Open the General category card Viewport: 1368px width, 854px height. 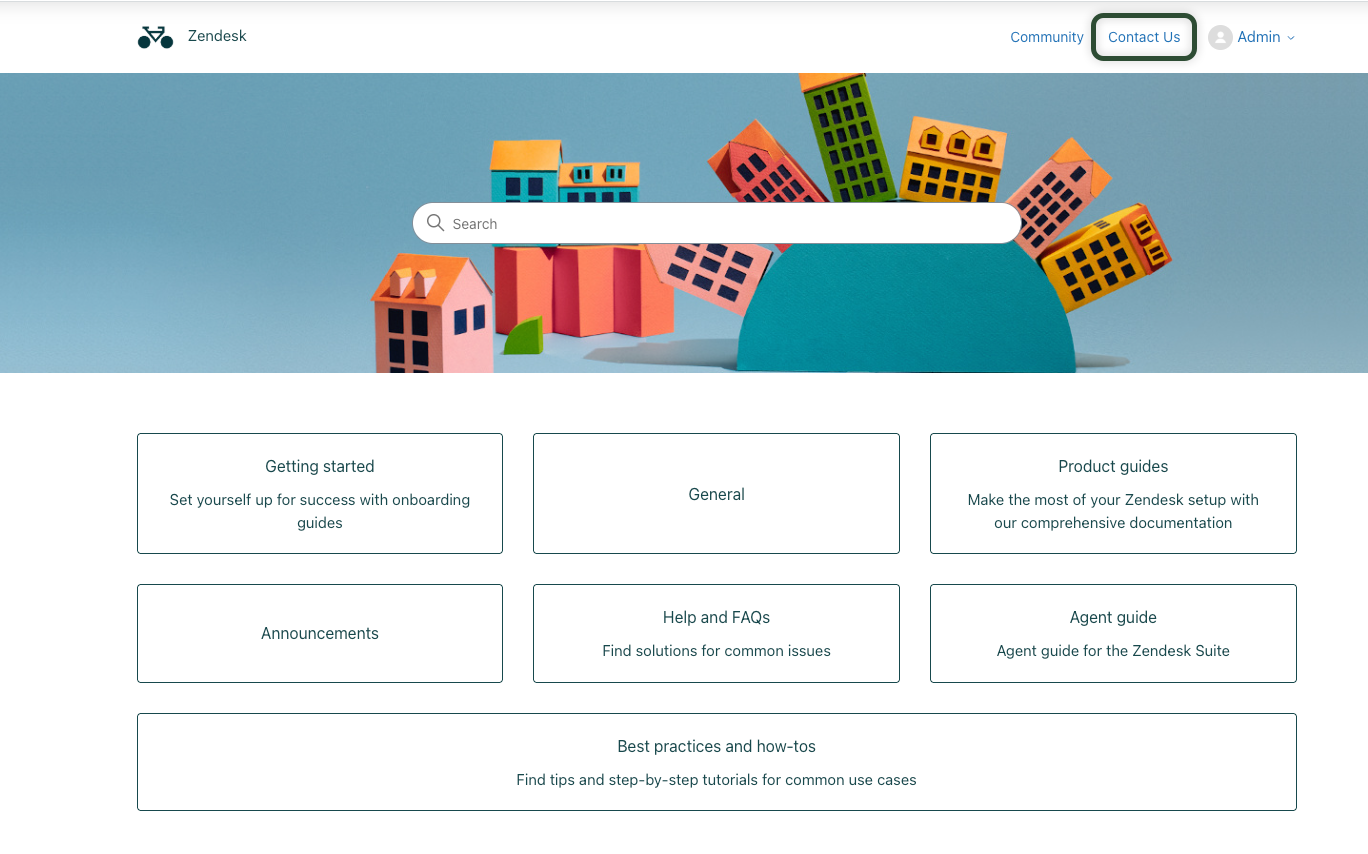pos(716,494)
